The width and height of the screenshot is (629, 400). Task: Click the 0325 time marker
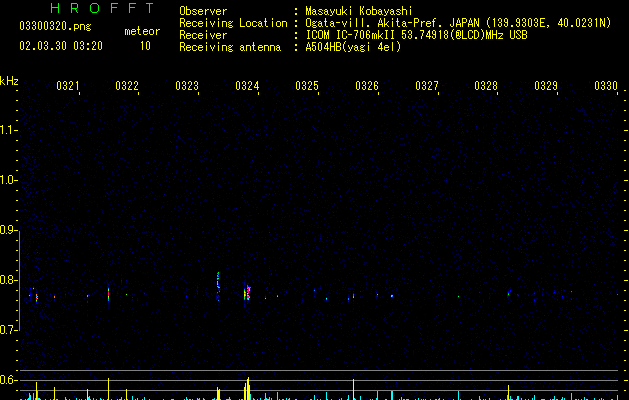click(x=307, y=86)
